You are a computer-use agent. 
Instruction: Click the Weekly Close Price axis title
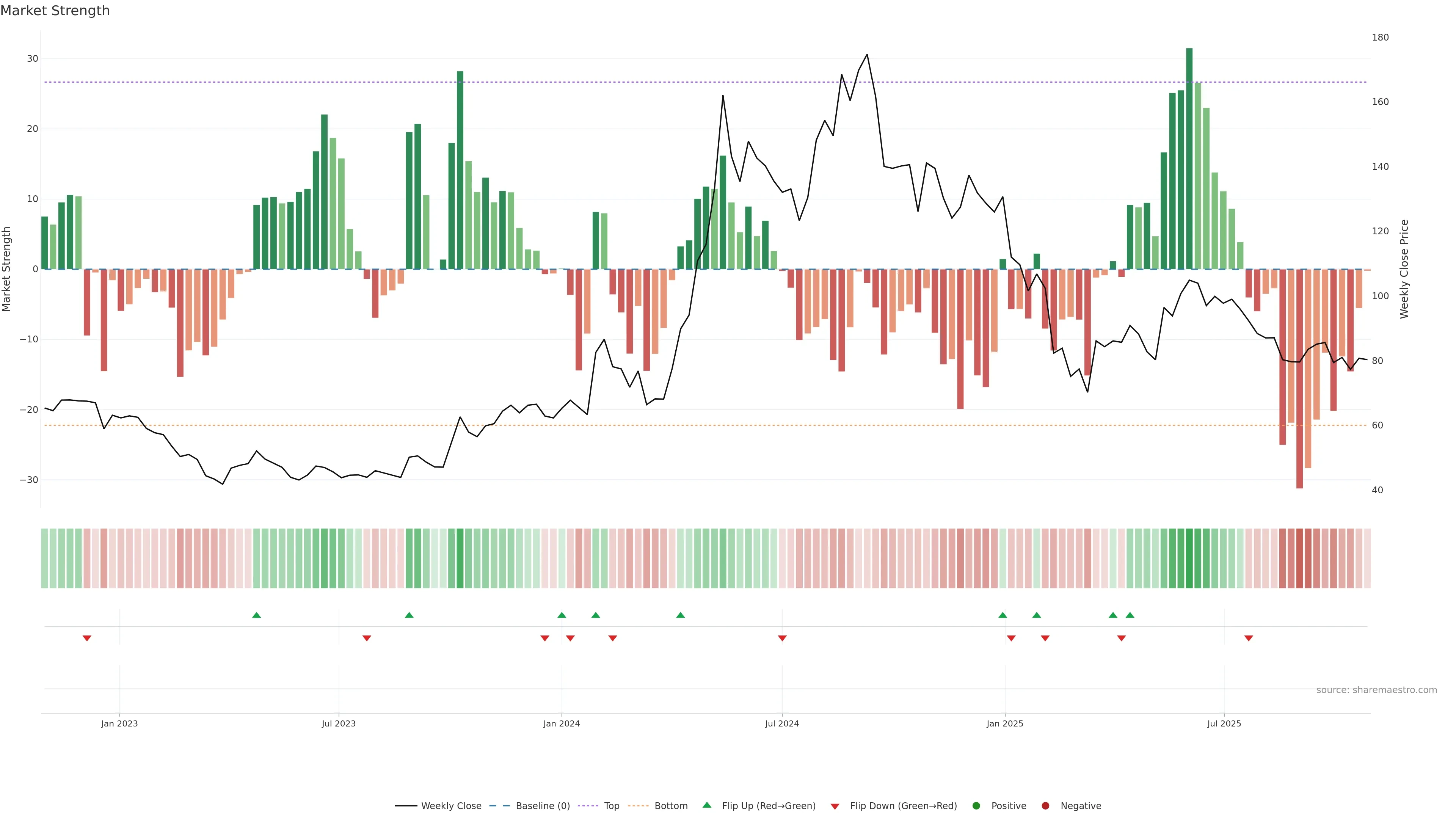pyautogui.click(x=1404, y=269)
